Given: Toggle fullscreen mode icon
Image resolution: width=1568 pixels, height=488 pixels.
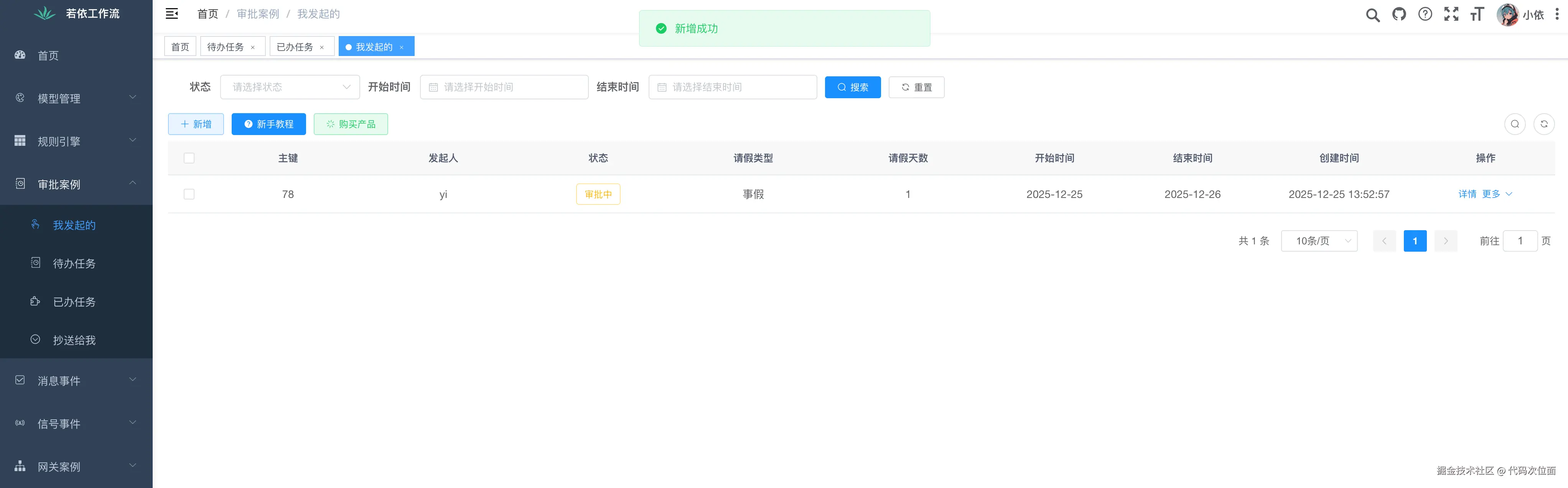Looking at the screenshot, I should click(1451, 14).
